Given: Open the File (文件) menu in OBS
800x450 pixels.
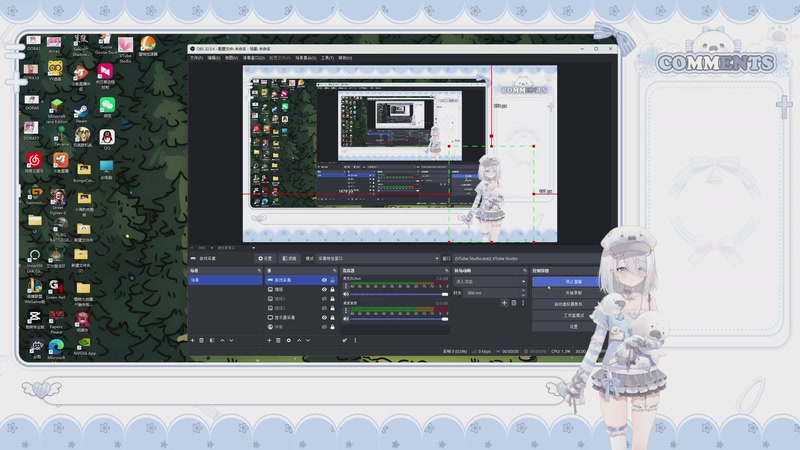Looking at the screenshot, I should [x=196, y=58].
